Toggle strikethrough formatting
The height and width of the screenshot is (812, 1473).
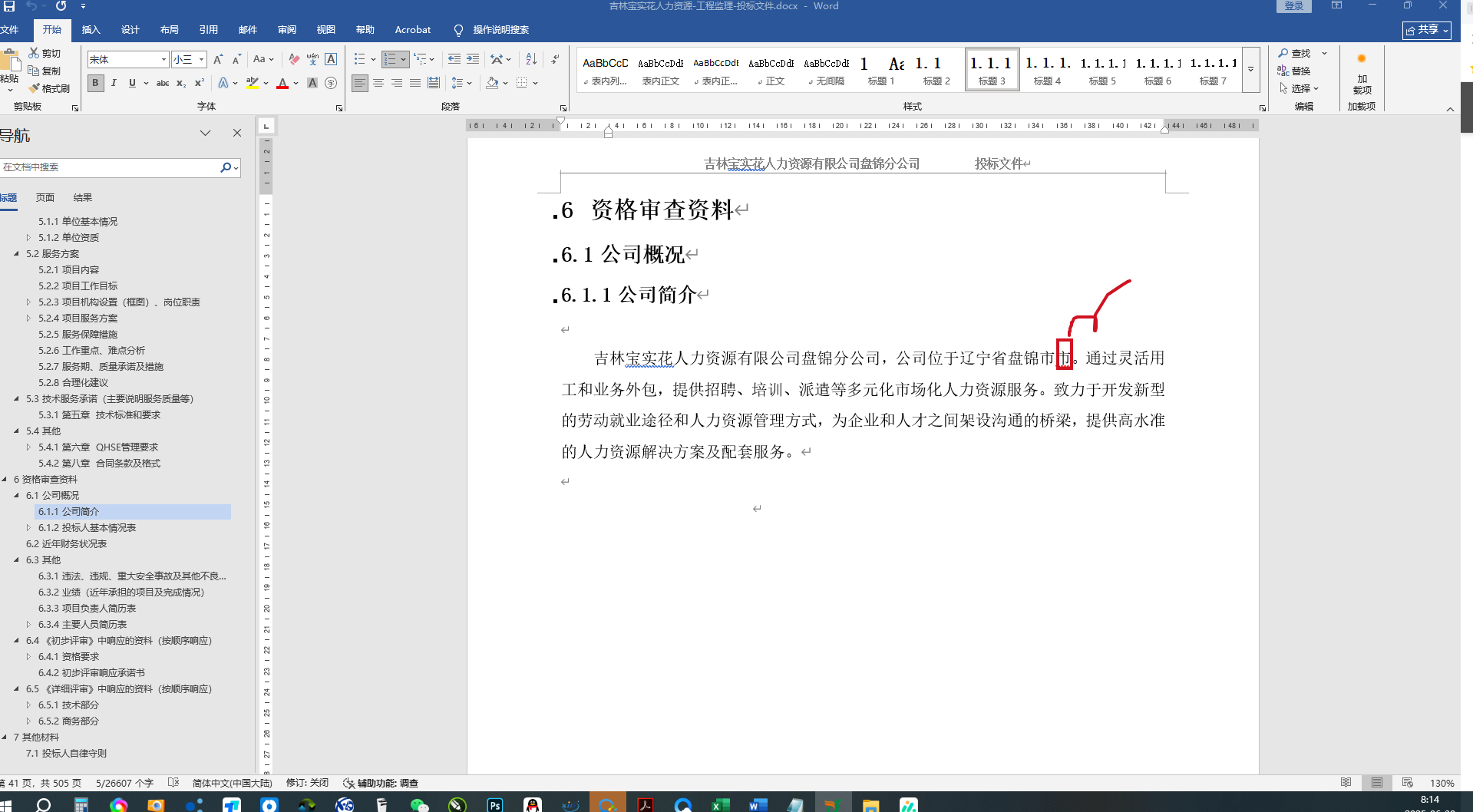click(163, 83)
